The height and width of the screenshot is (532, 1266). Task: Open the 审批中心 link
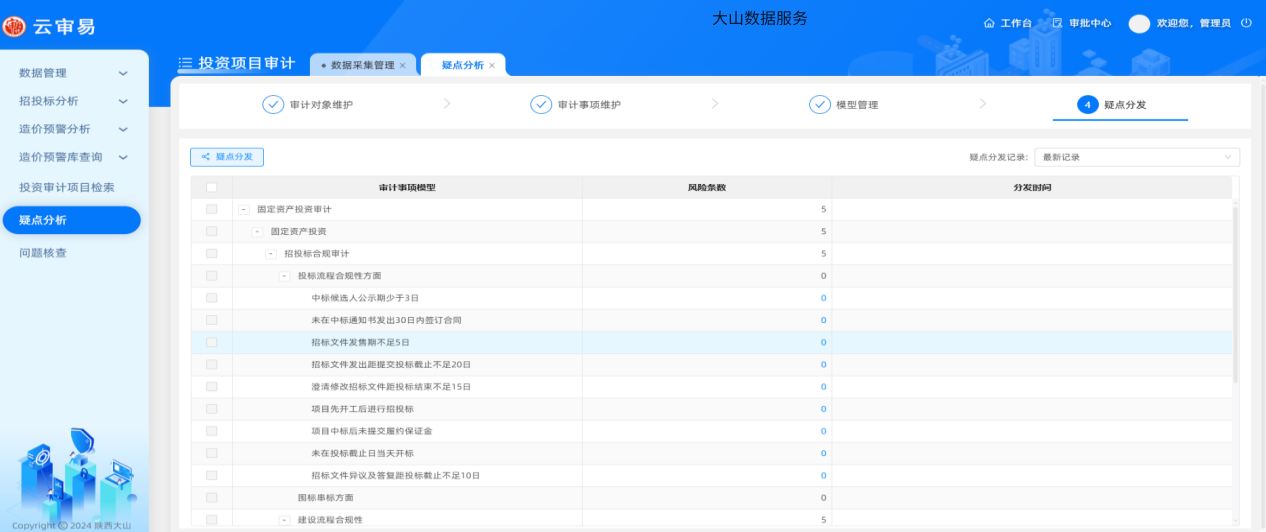point(1090,23)
